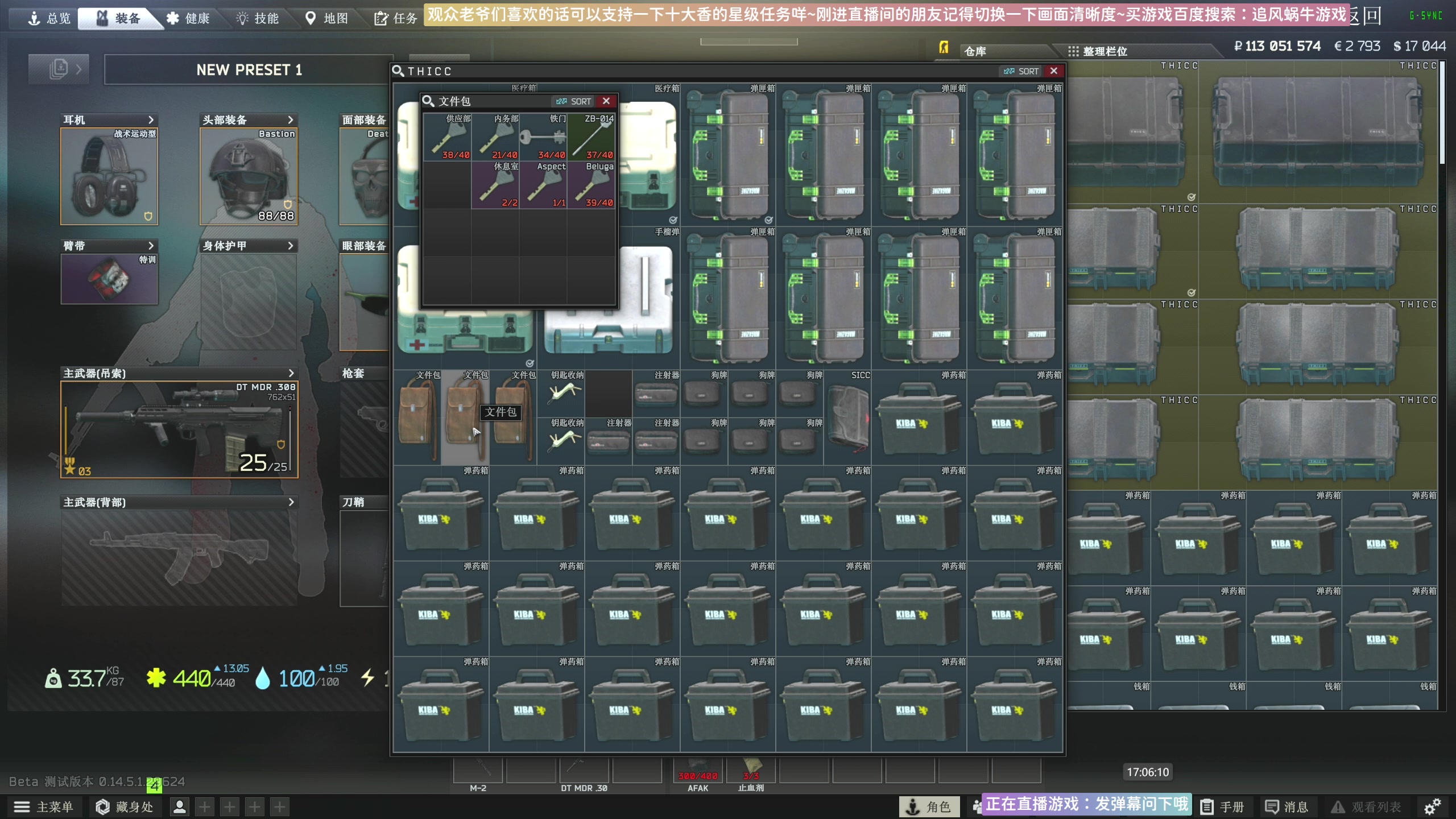Select the highlighted middle 文件包 documents case

coord(465,417)
